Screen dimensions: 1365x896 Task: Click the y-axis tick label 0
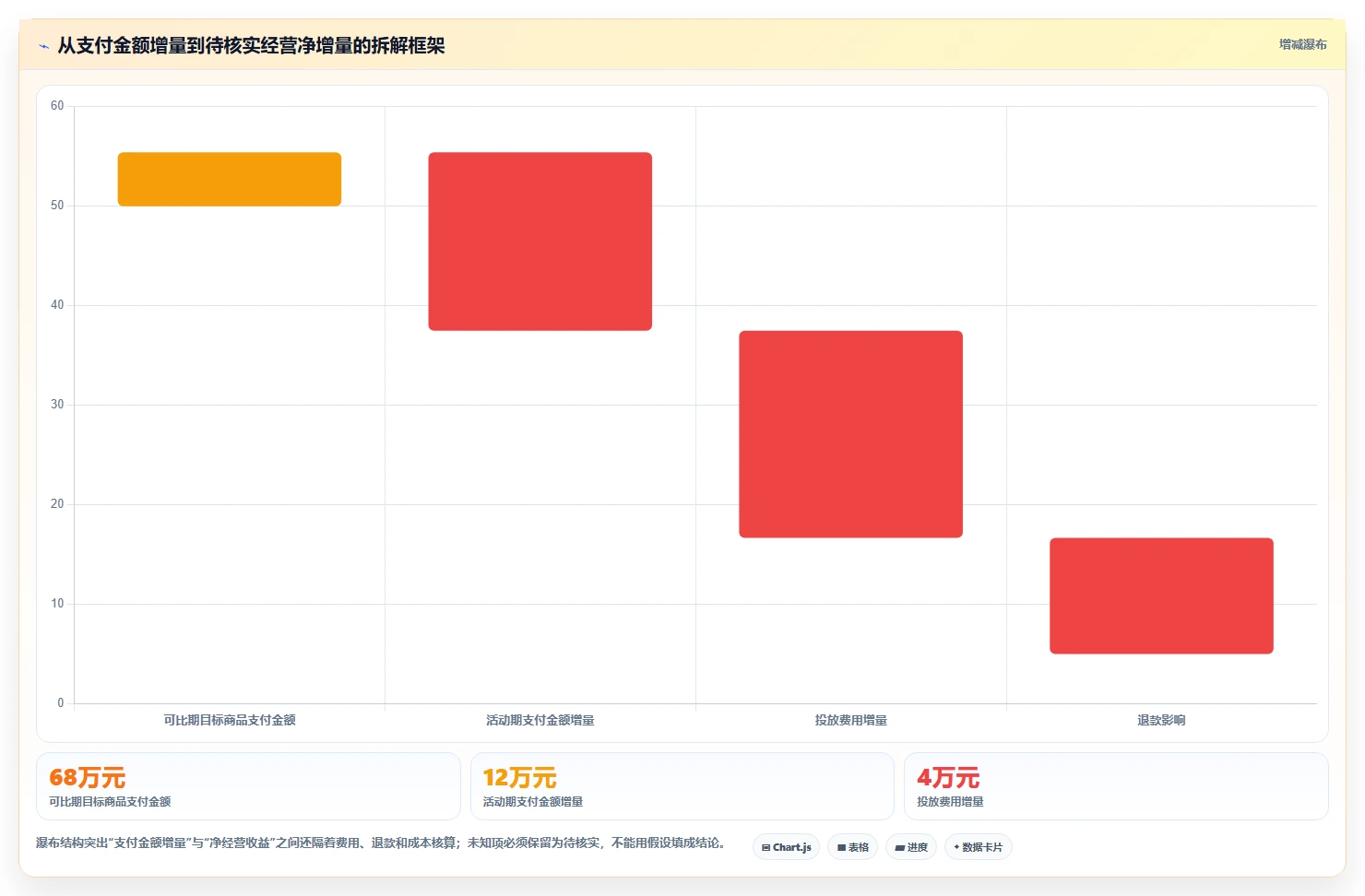[61, 703]
